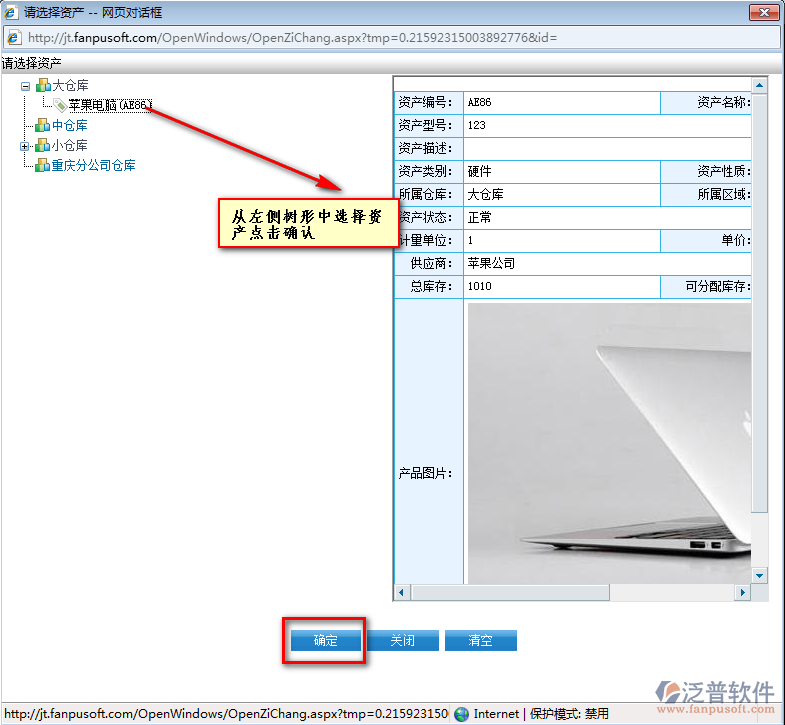Click the horizontal scrollbar left arrow

(x=402, y=593)
